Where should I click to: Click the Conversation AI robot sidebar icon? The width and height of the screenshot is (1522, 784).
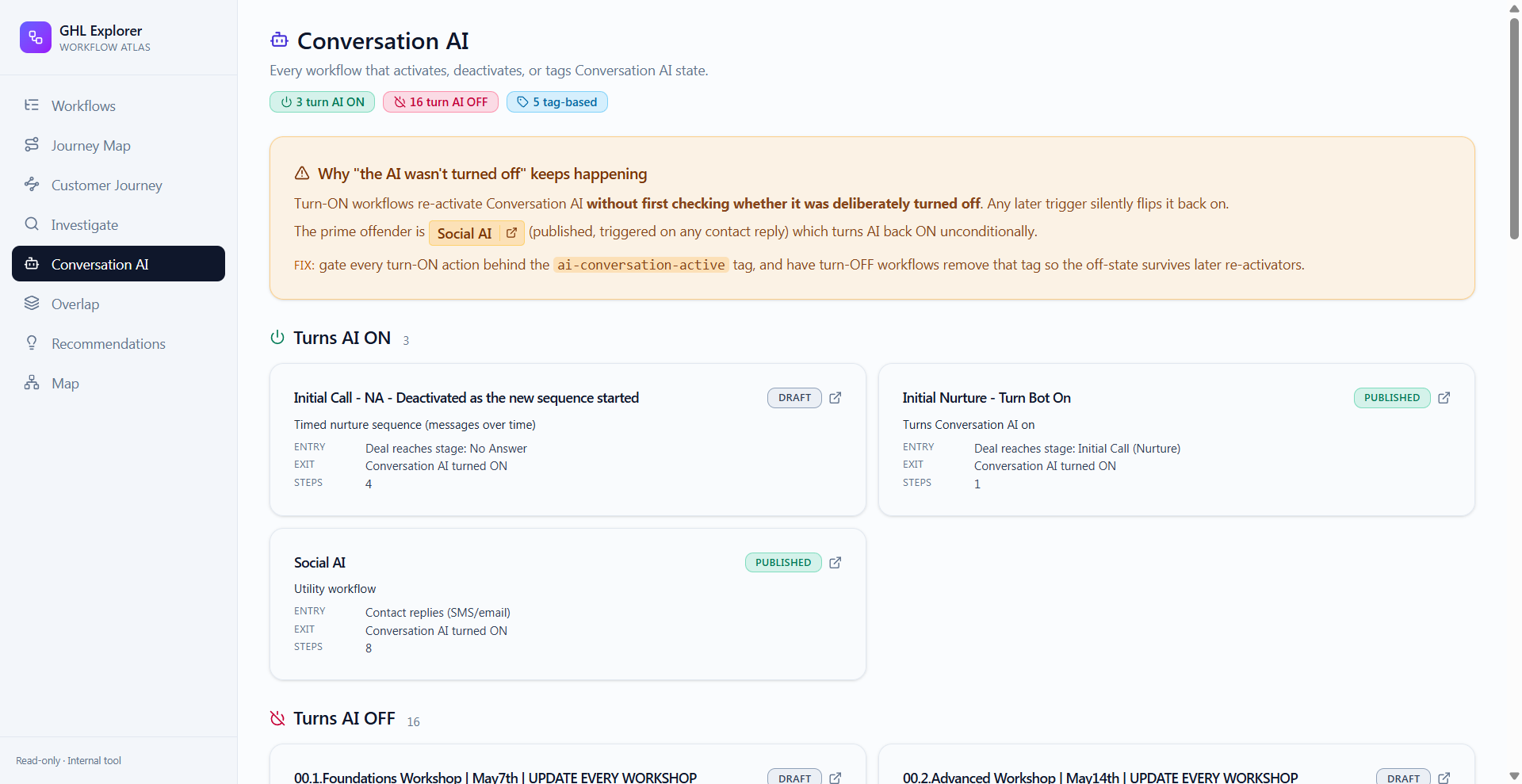pos(32,264)
